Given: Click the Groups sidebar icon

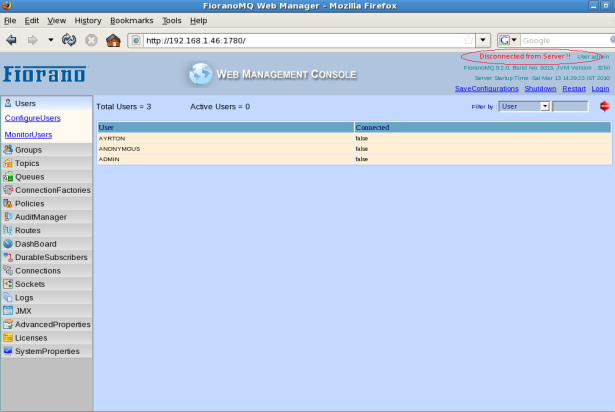Looking at the screenshot, I should [x=8, y=149].
